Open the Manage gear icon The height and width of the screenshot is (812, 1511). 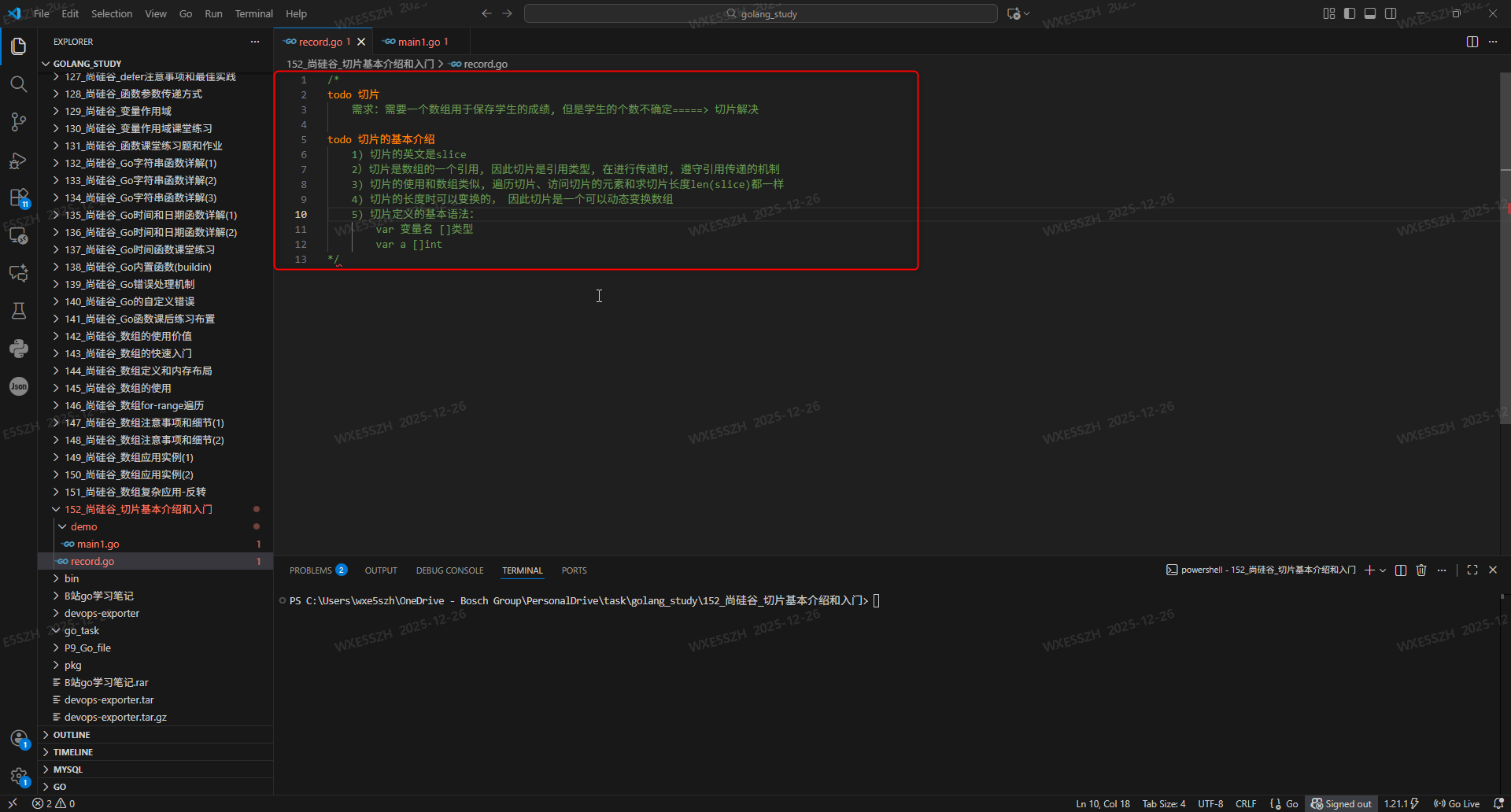[19, 777]
